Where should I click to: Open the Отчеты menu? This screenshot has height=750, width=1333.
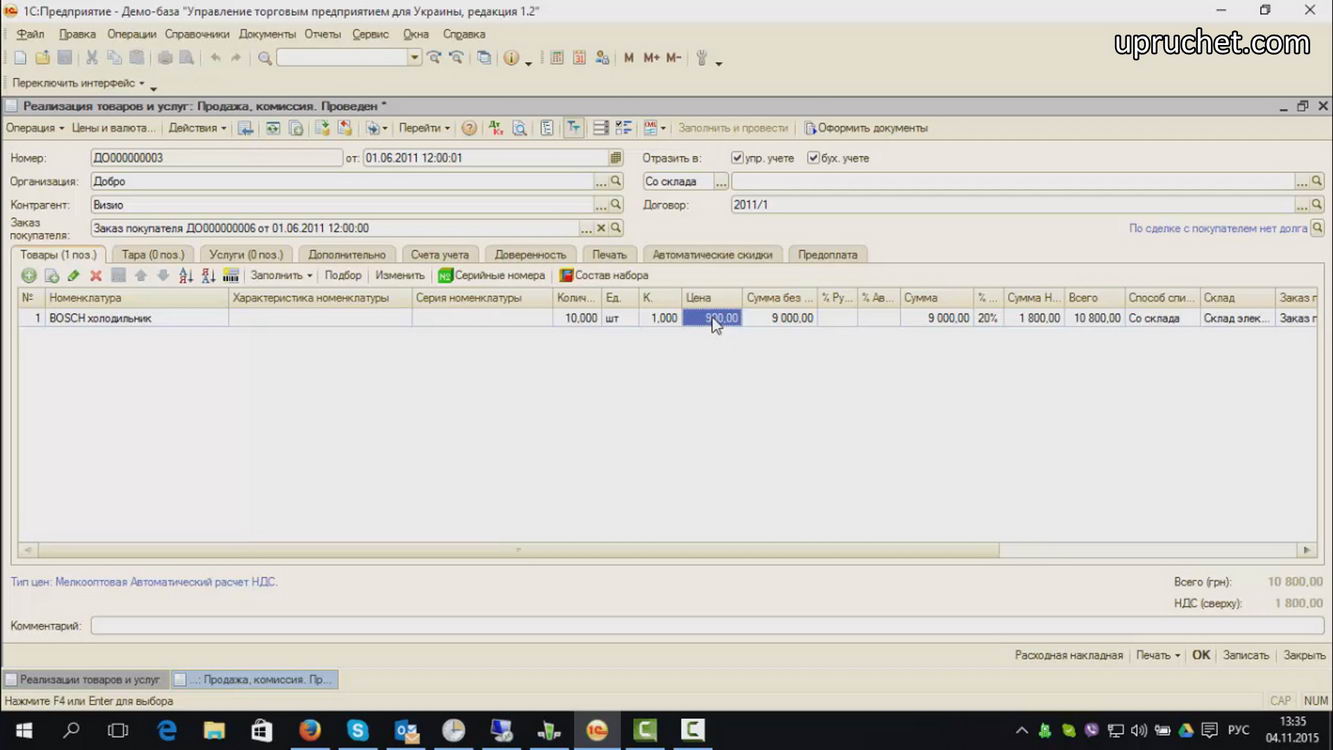(x=323, y=34)
